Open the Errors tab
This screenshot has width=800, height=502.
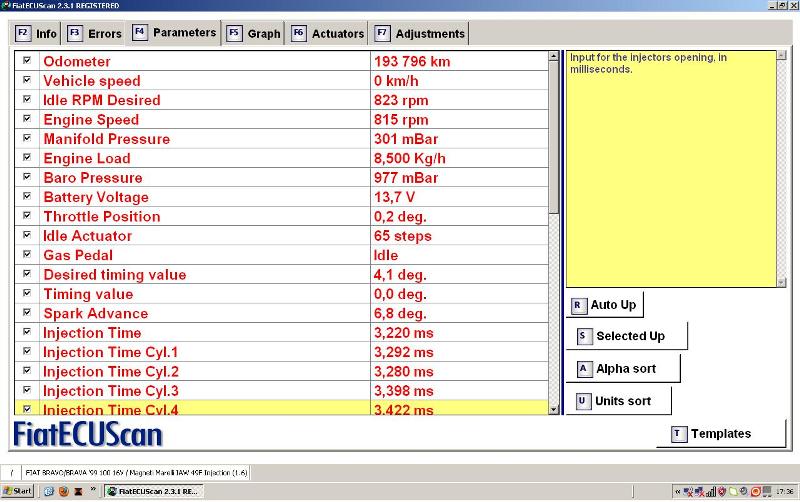point(104,34)
